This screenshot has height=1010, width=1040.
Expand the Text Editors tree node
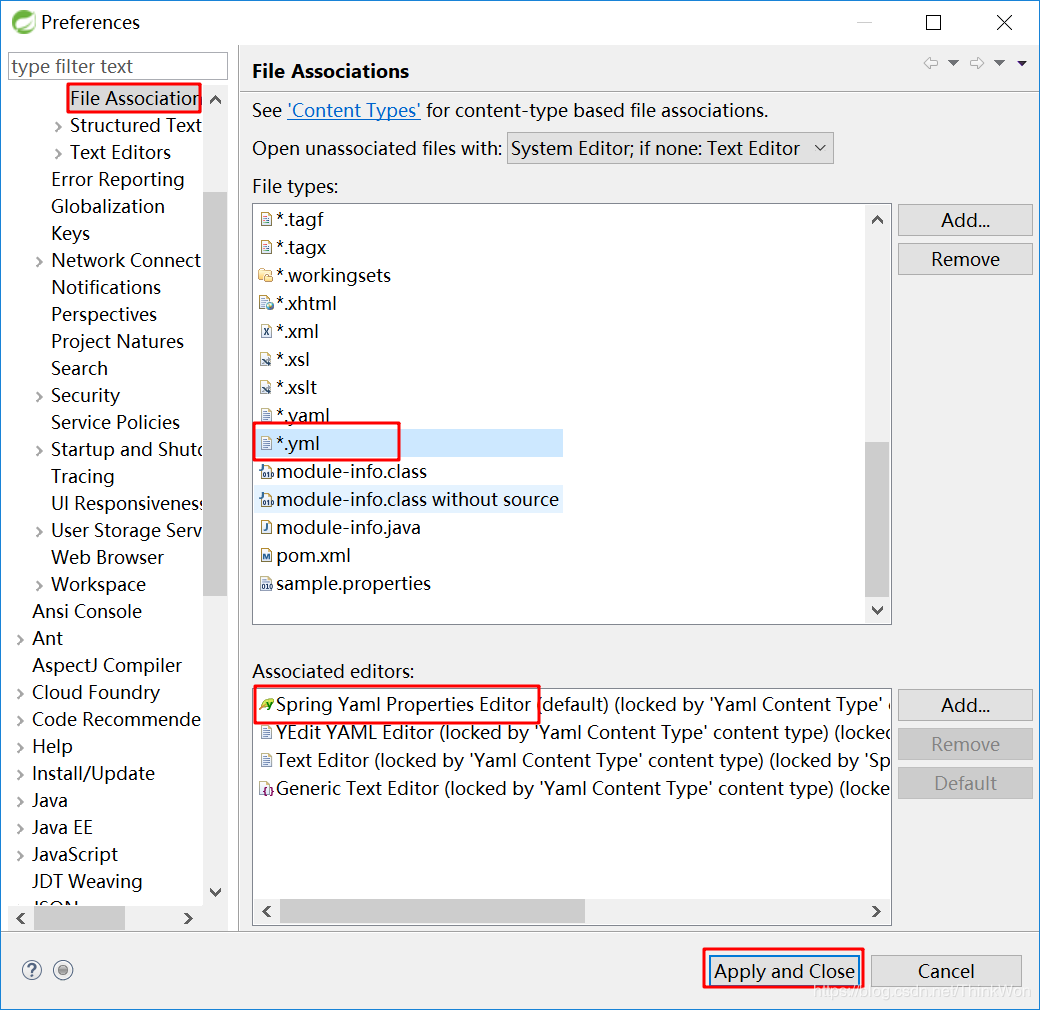click(x=58, y=153)
